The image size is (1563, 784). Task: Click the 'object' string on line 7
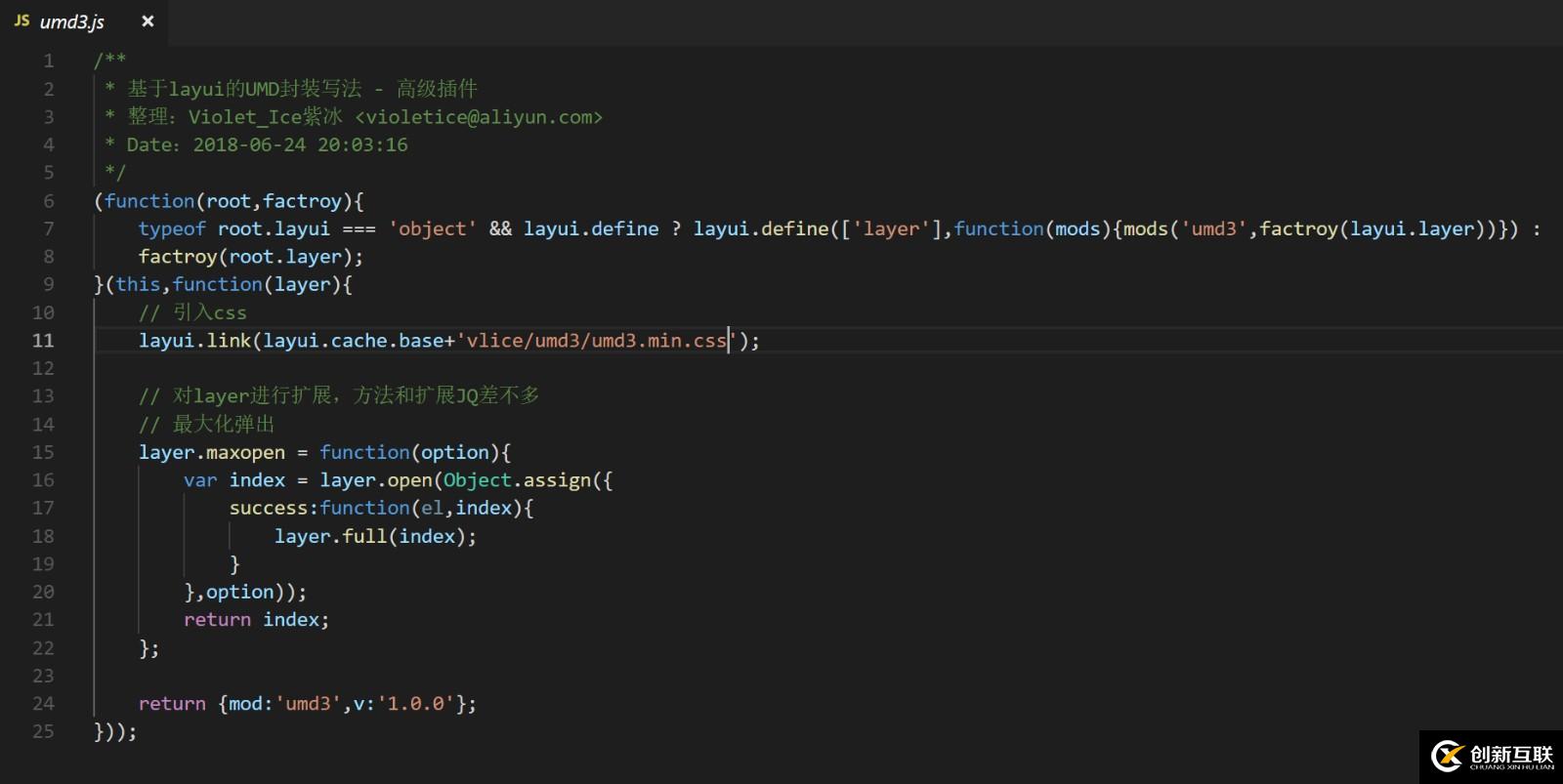[x=433, y=228]
